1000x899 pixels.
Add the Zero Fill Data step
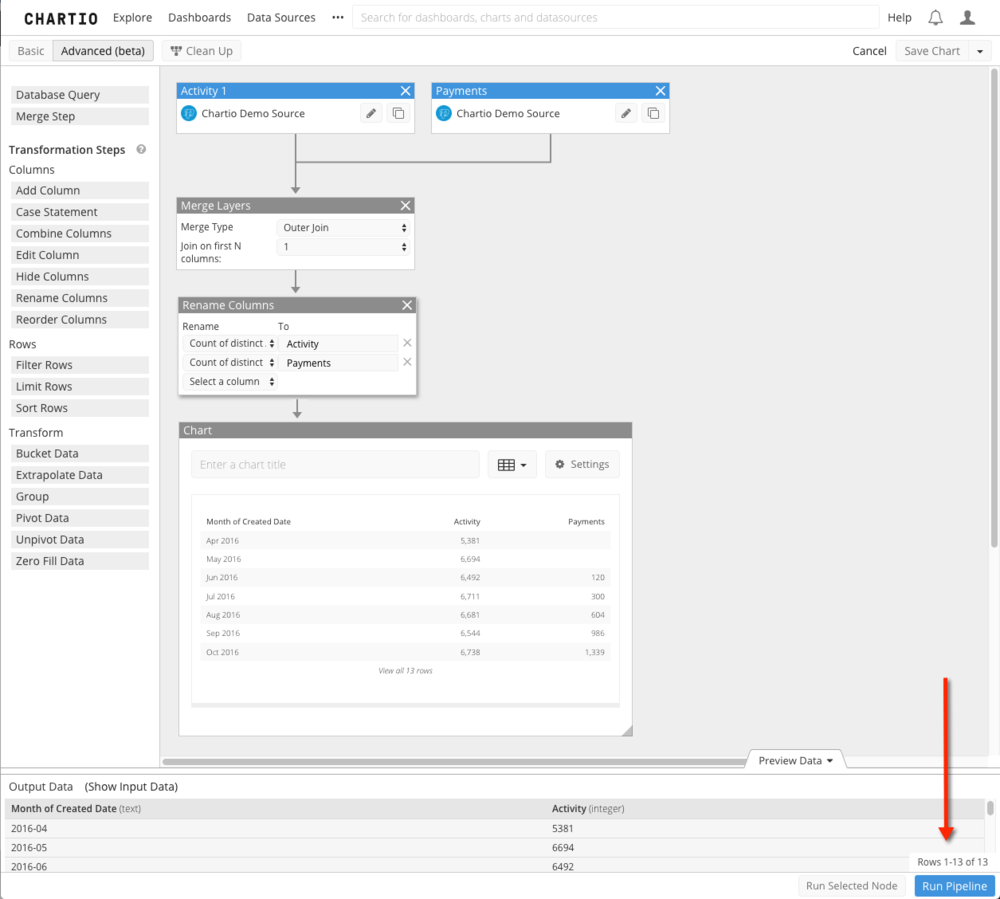click(80, 561)
